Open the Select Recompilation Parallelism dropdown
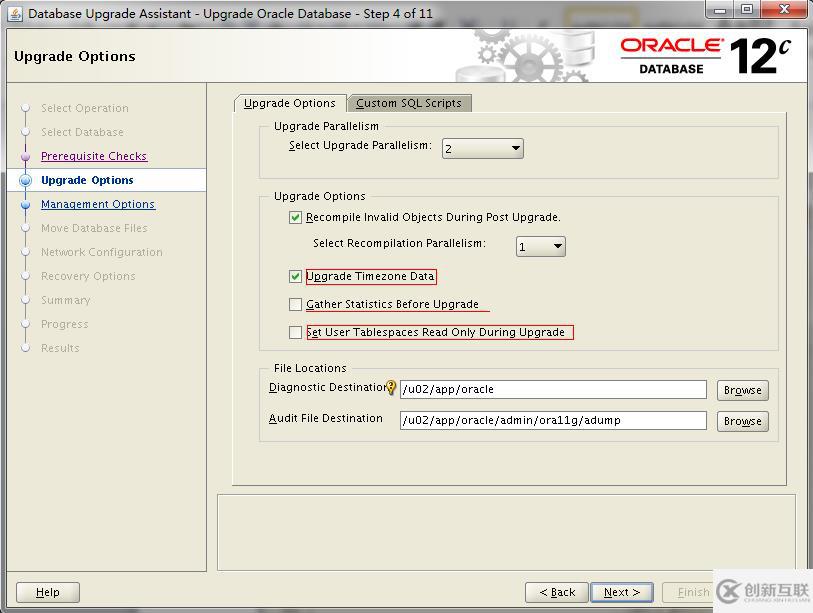813x613 pixels. [541, 247]
